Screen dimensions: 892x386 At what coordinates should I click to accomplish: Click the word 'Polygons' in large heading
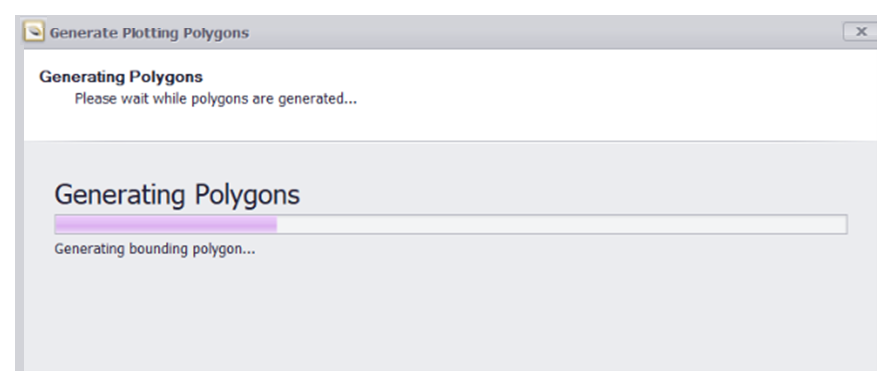click(x=247, y=196)
